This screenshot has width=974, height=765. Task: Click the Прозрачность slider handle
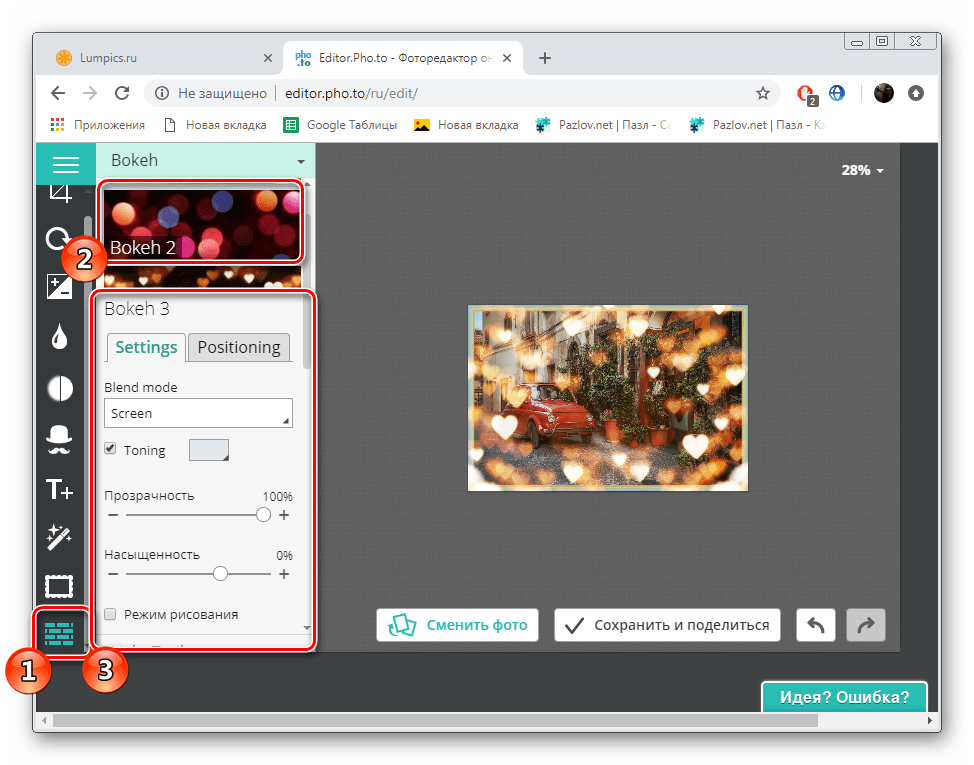click(263, 515)
